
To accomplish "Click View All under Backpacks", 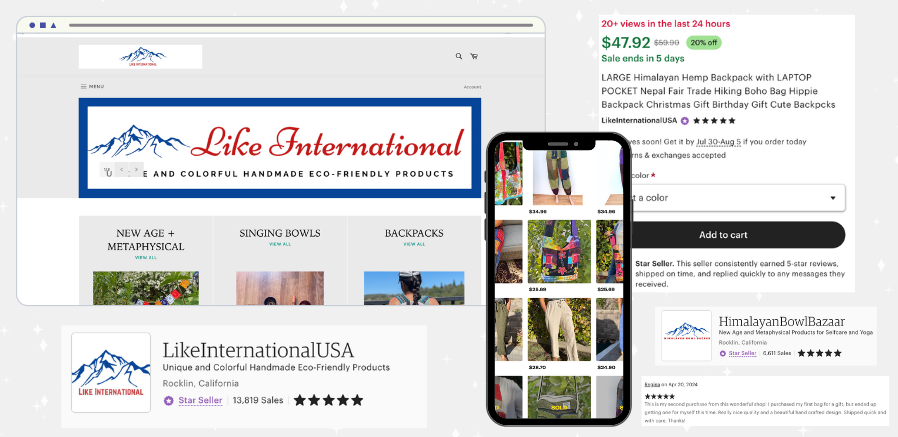I will coord(414,244).
